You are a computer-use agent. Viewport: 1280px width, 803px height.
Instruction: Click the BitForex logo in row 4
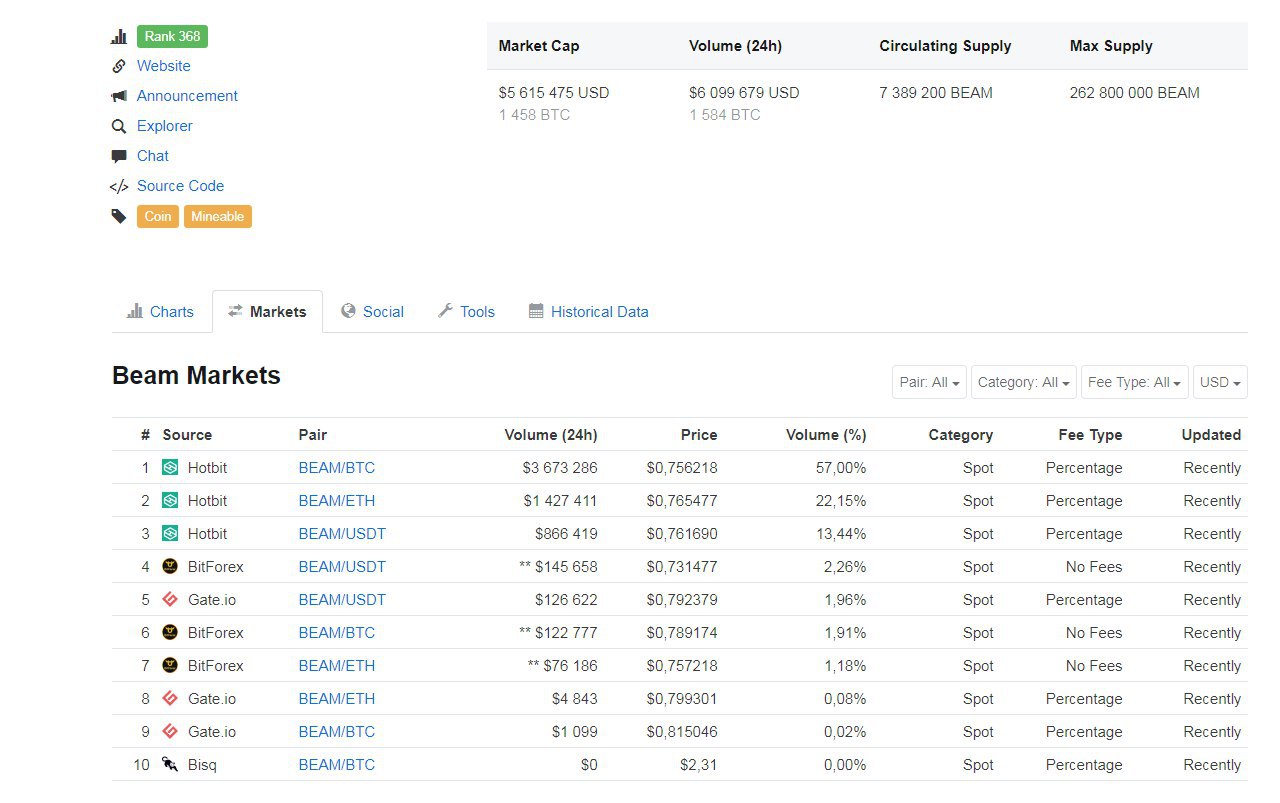170,567
